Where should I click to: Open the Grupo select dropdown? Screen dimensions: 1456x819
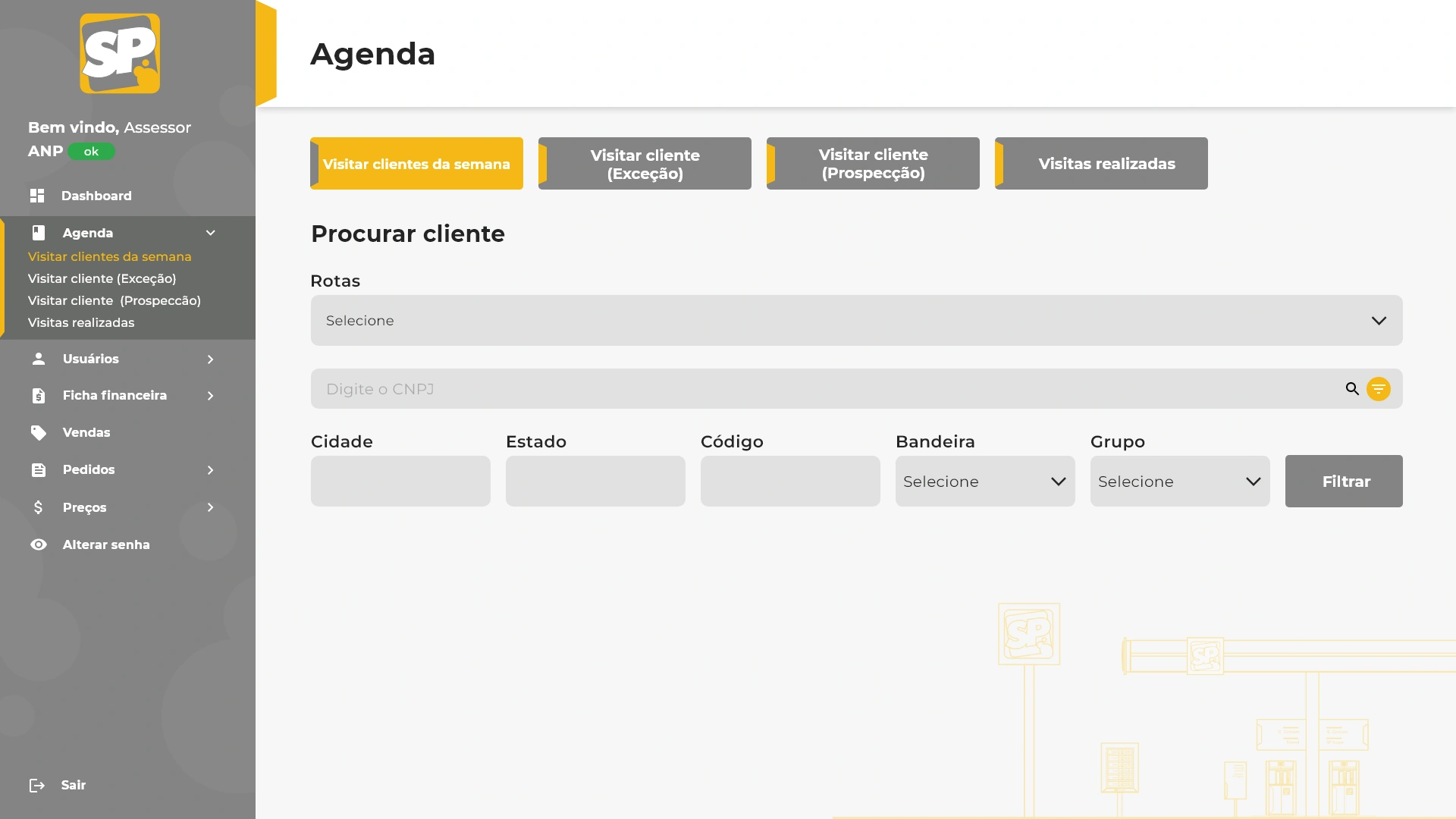1179,482
